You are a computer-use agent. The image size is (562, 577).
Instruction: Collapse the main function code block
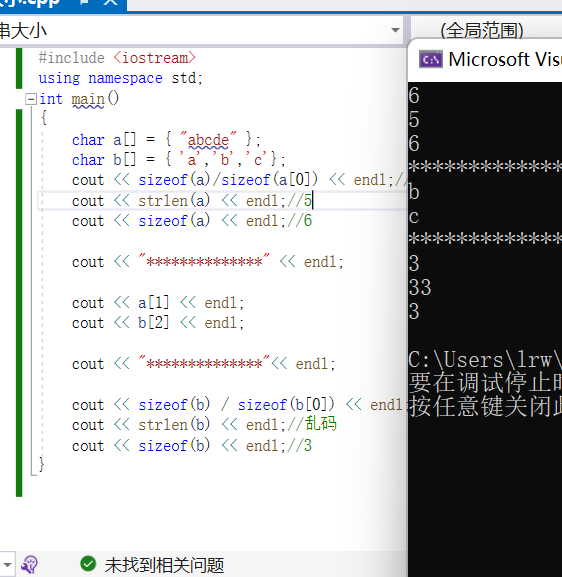pyautogui.click(x=31, y=99)
